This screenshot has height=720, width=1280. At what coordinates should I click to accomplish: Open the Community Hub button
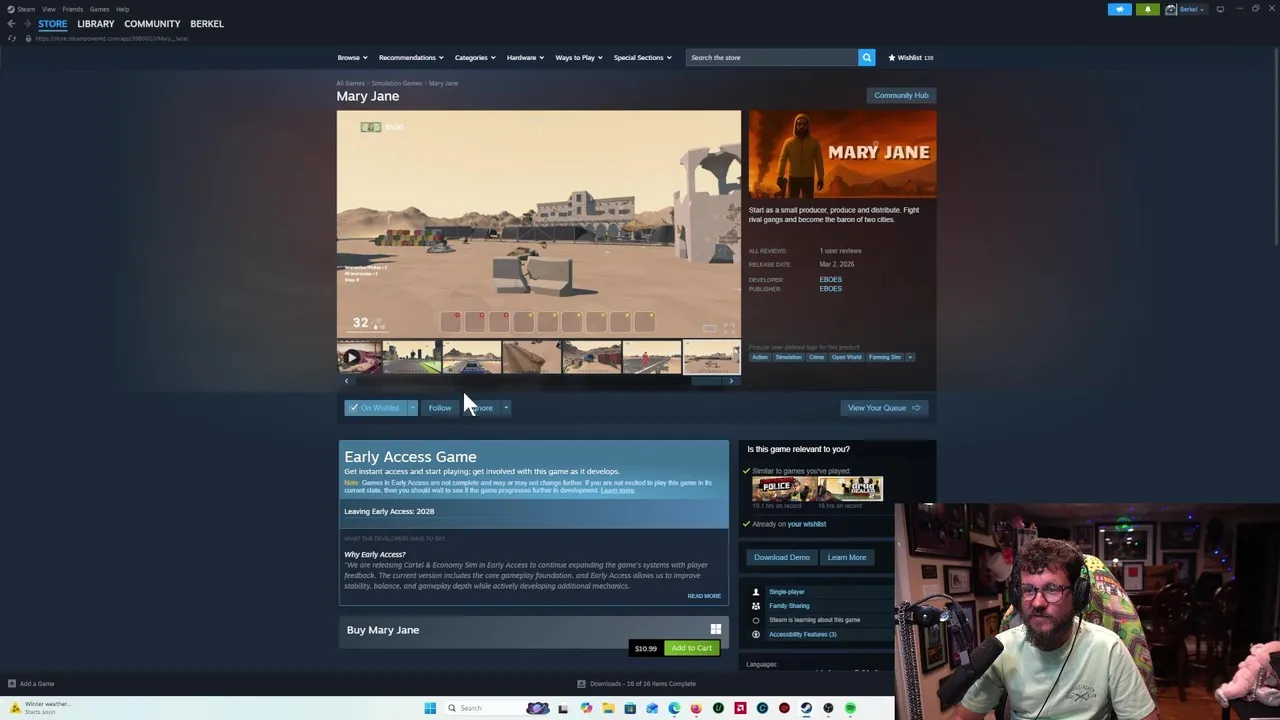click(x=901, y=95)
